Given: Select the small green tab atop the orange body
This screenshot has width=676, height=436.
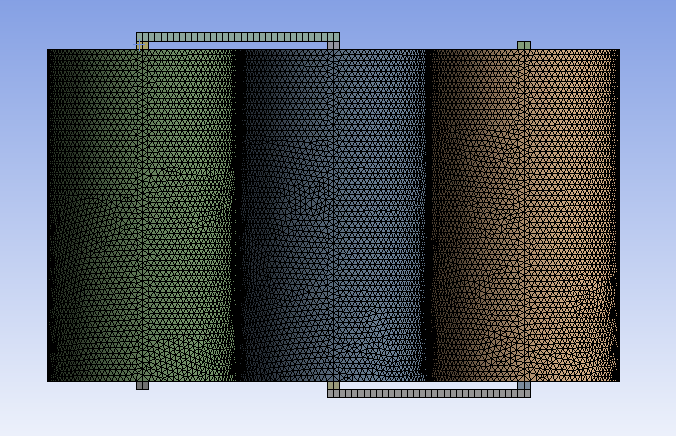Looking at the screenshot, I should pos(524,45).
